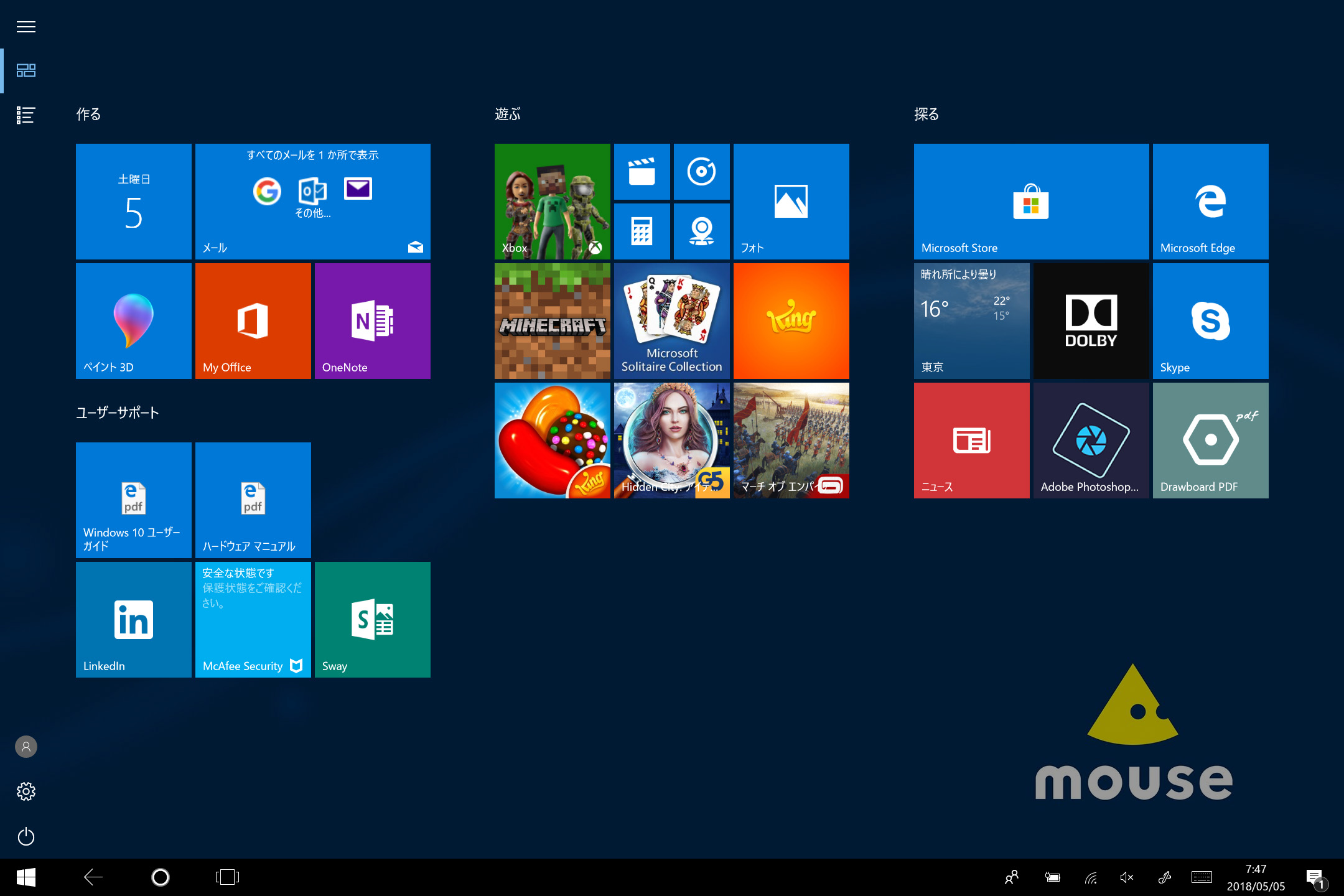This screenshot has width=1344, height=896.
Task: Open the Minecraft game tile
Action: click(x=552, y=320)
